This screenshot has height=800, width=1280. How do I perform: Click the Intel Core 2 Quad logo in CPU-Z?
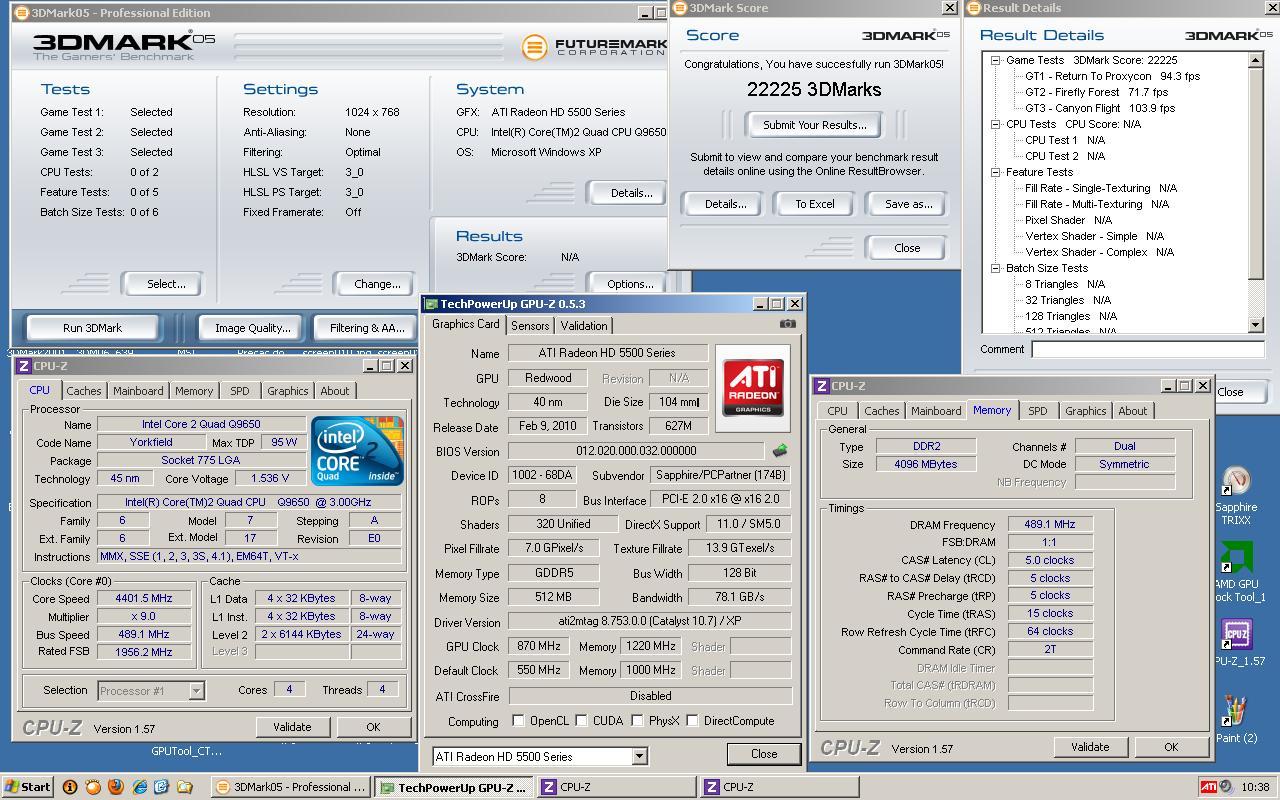coord(357,450)
